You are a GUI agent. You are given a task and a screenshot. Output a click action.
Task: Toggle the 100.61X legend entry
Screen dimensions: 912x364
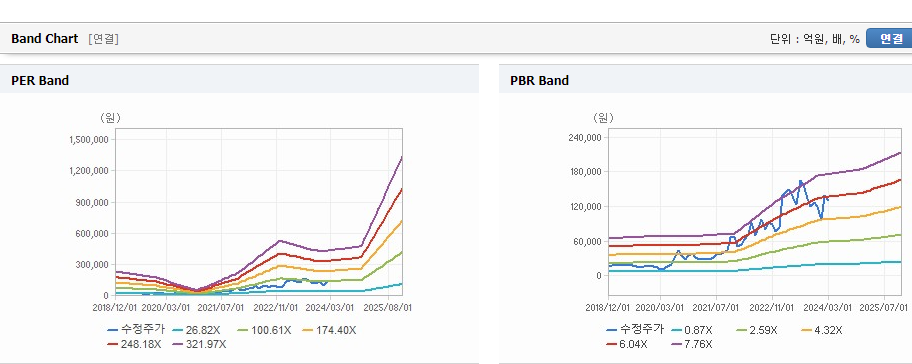click(265, 330)
